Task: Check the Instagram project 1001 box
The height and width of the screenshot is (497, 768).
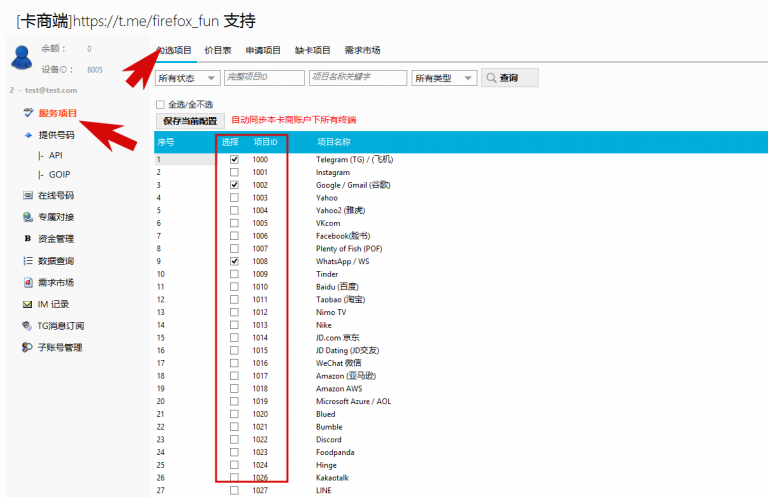Action: point(234,172)
